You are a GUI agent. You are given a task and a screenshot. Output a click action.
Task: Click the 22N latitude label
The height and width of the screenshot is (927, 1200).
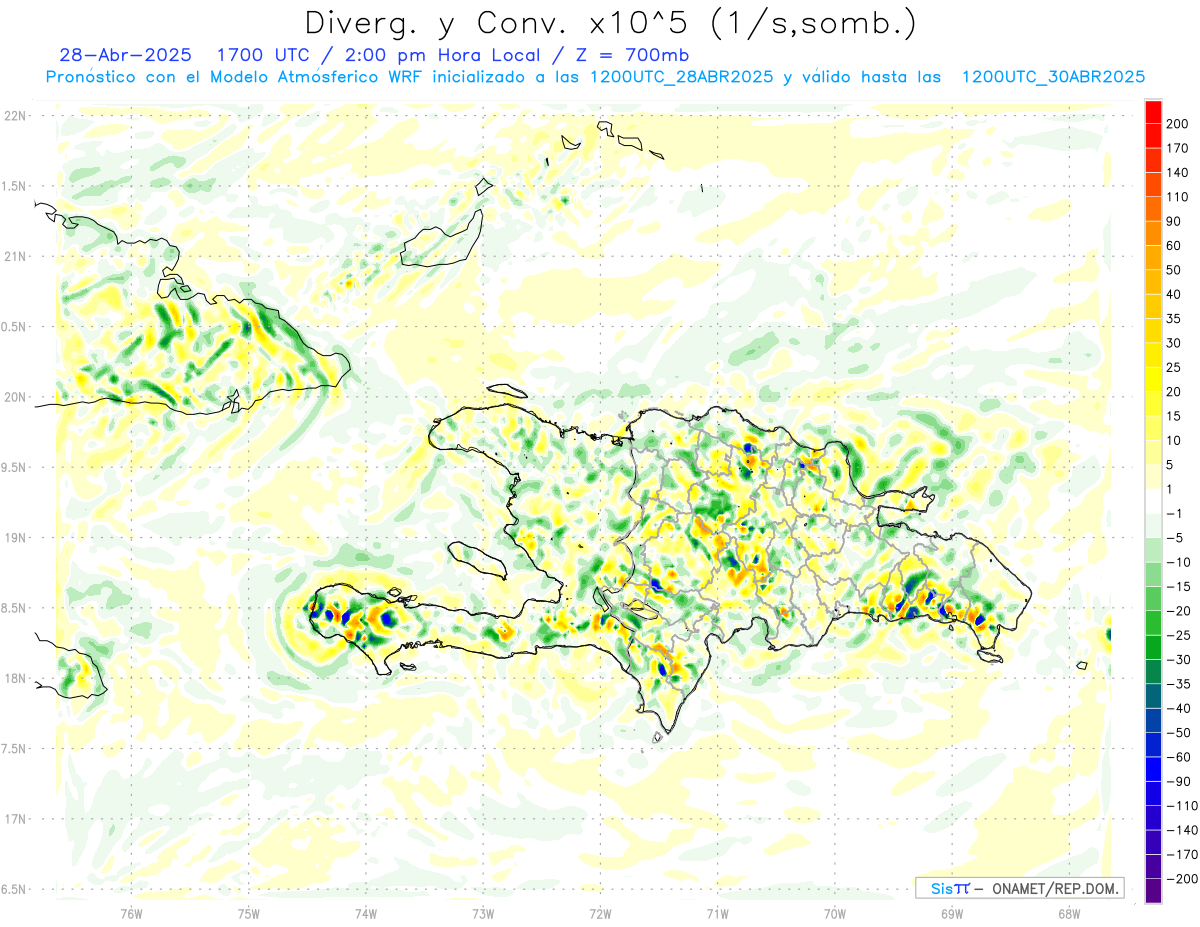pyautogui.click(x=15, y=116)
